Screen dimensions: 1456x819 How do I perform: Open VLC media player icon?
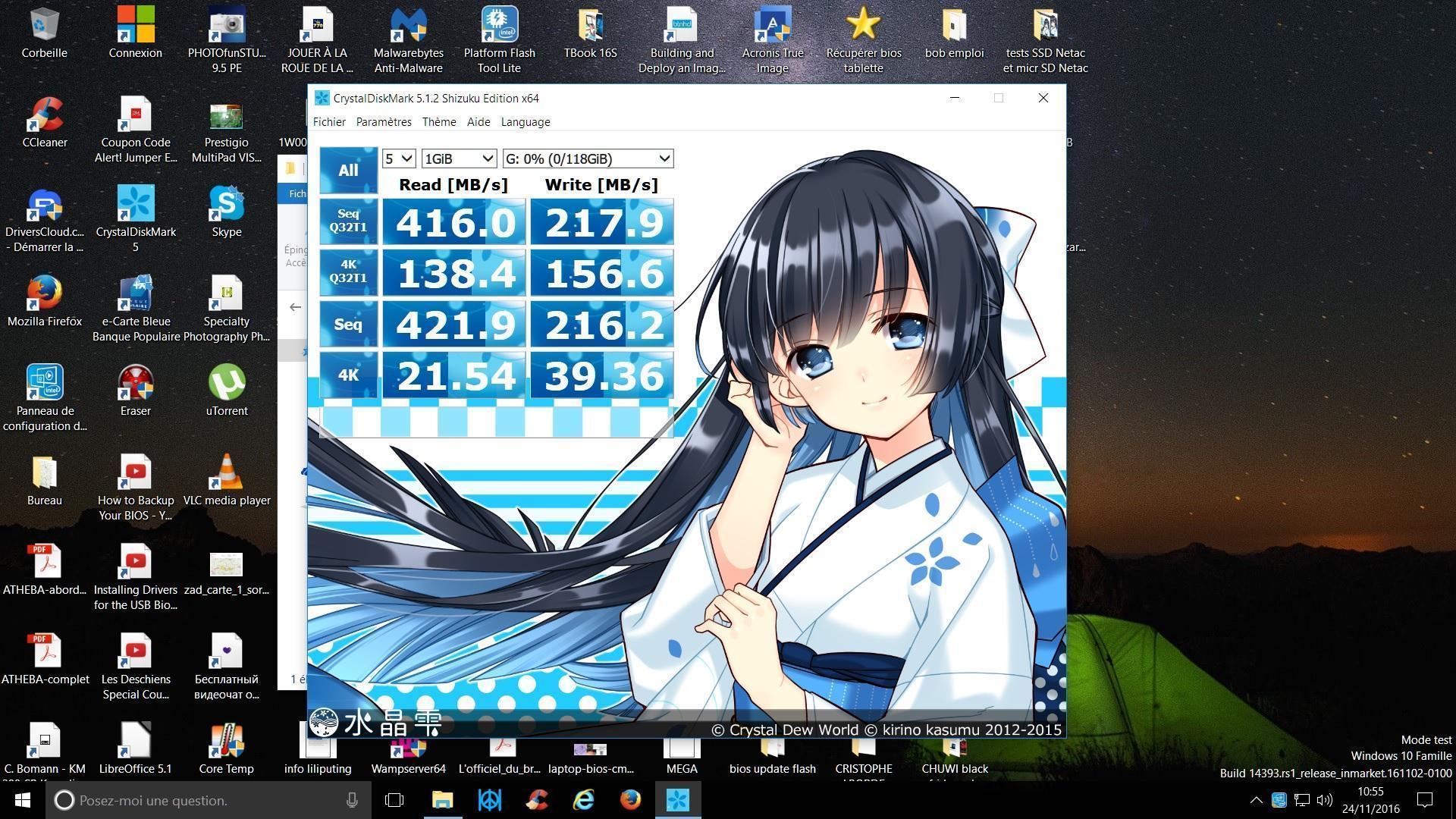(226, 473)
